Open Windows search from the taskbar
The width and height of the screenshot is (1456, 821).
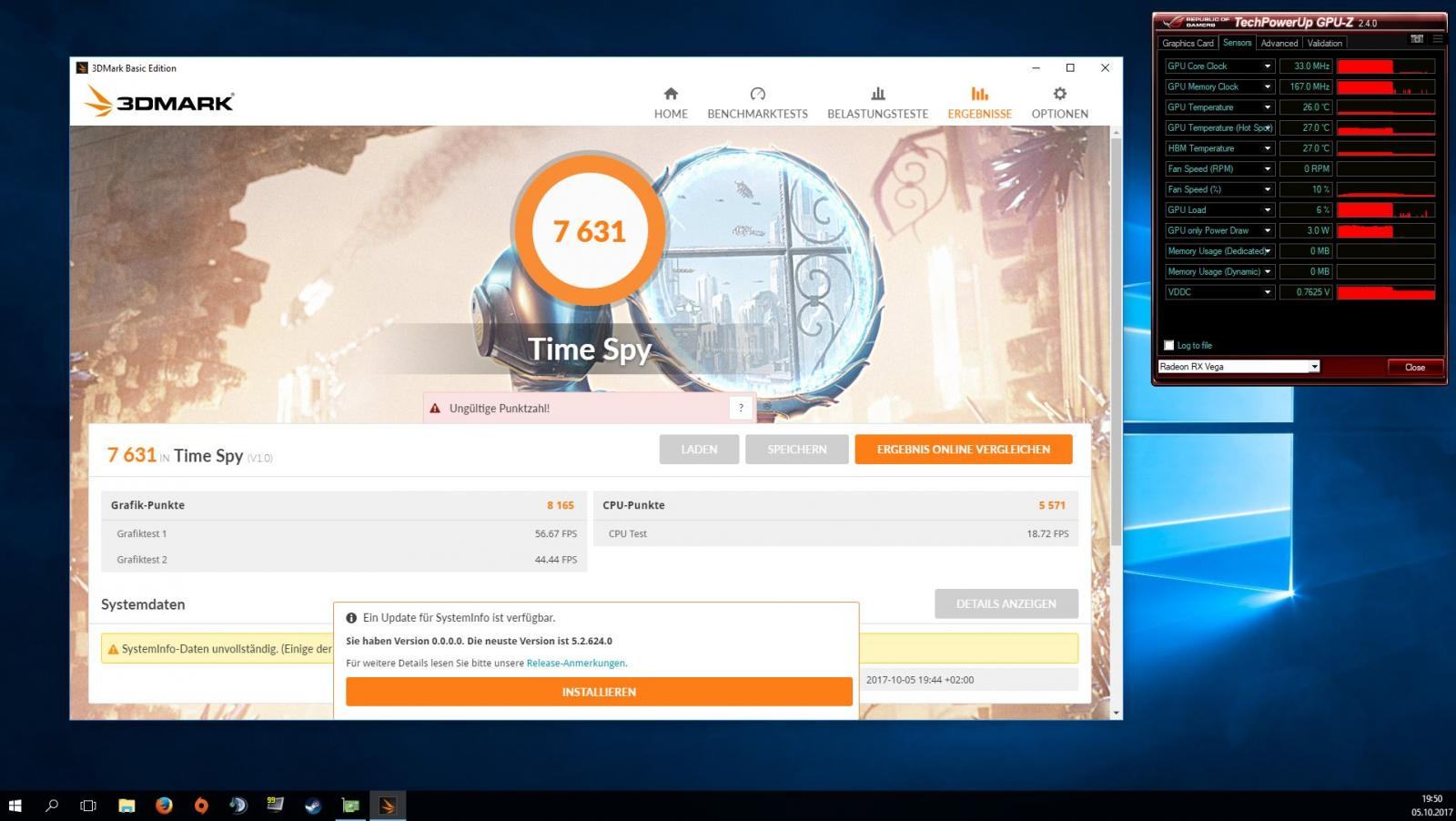click(x=52, y=806)
